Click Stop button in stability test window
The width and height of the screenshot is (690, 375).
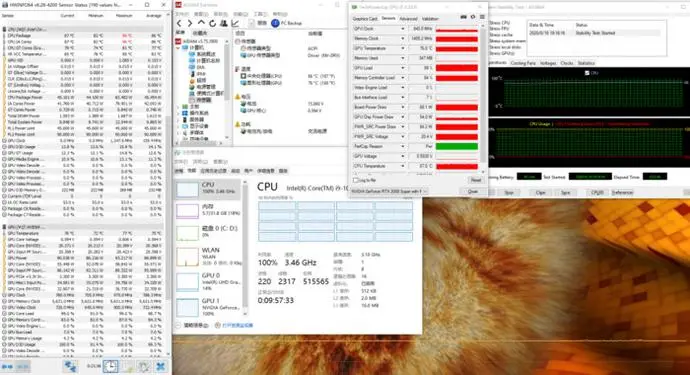[509, 193]
